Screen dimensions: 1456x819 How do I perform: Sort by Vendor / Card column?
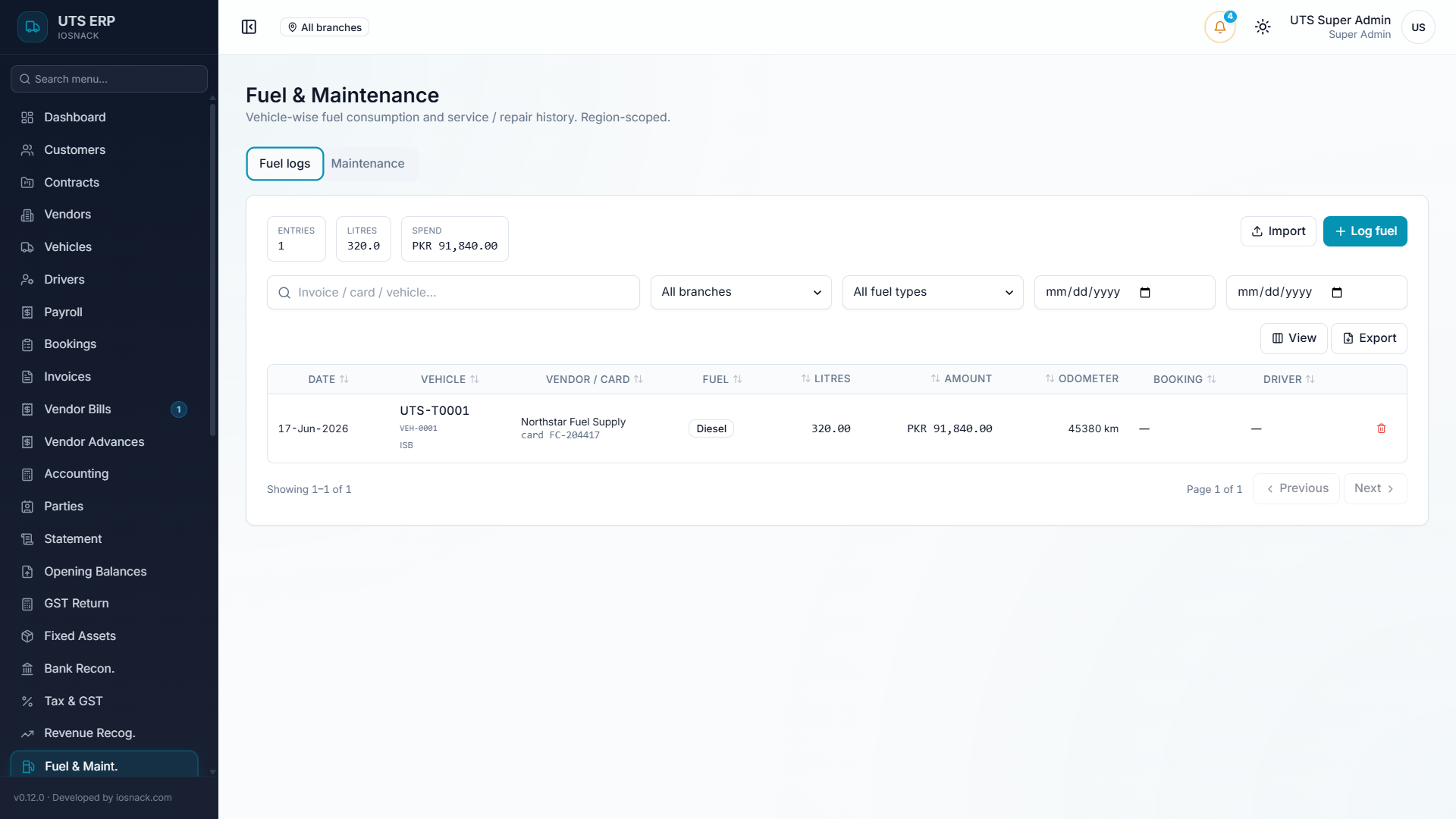(x=594, y=379)
